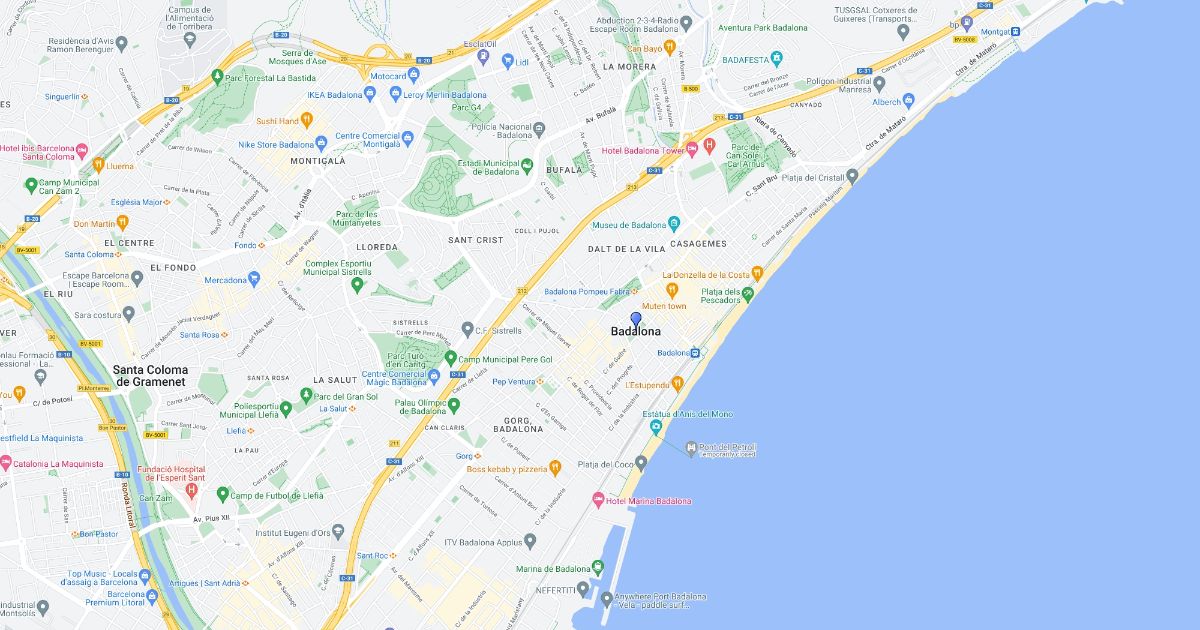Open the Fundació Hospital de l'Esperit Sant pin
Viewport: 1200px width, 630px height.
[x=190, y=489]
